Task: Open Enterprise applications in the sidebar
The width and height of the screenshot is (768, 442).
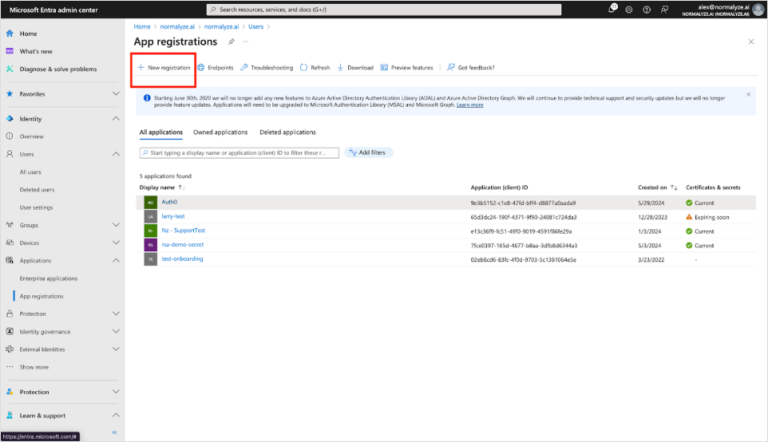Action: pos(48,278)
